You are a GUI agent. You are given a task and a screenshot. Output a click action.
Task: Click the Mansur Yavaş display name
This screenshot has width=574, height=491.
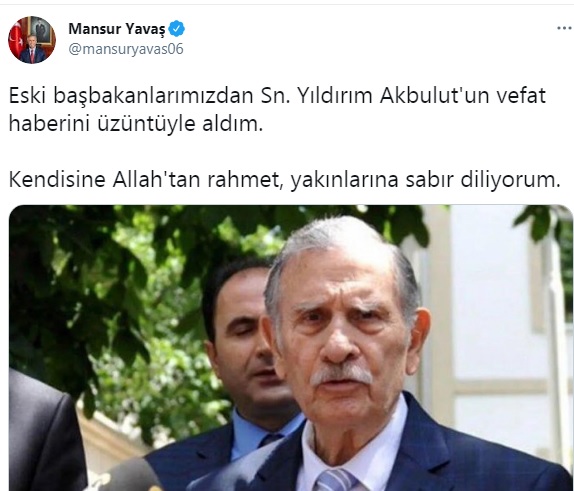[x=117, y=29]
